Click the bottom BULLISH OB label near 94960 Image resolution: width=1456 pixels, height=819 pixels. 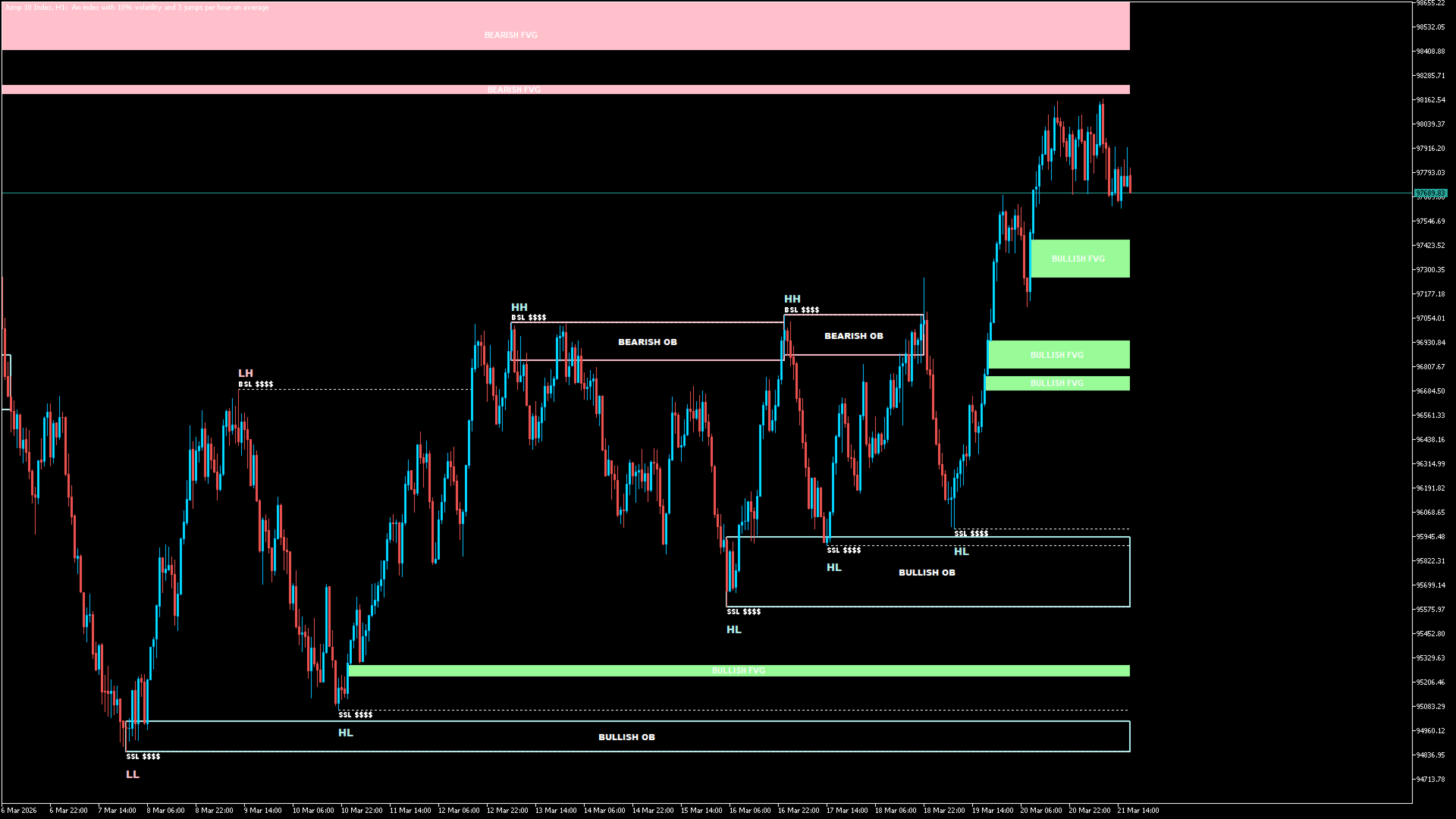coord(626,737)
